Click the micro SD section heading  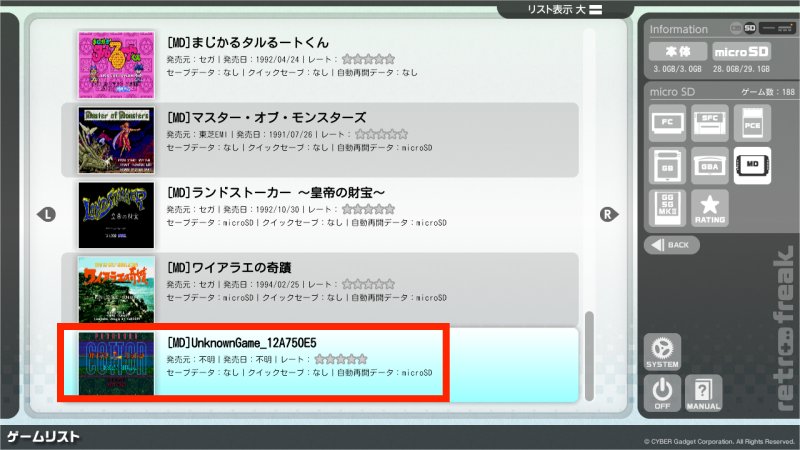[x=672, y=92]
